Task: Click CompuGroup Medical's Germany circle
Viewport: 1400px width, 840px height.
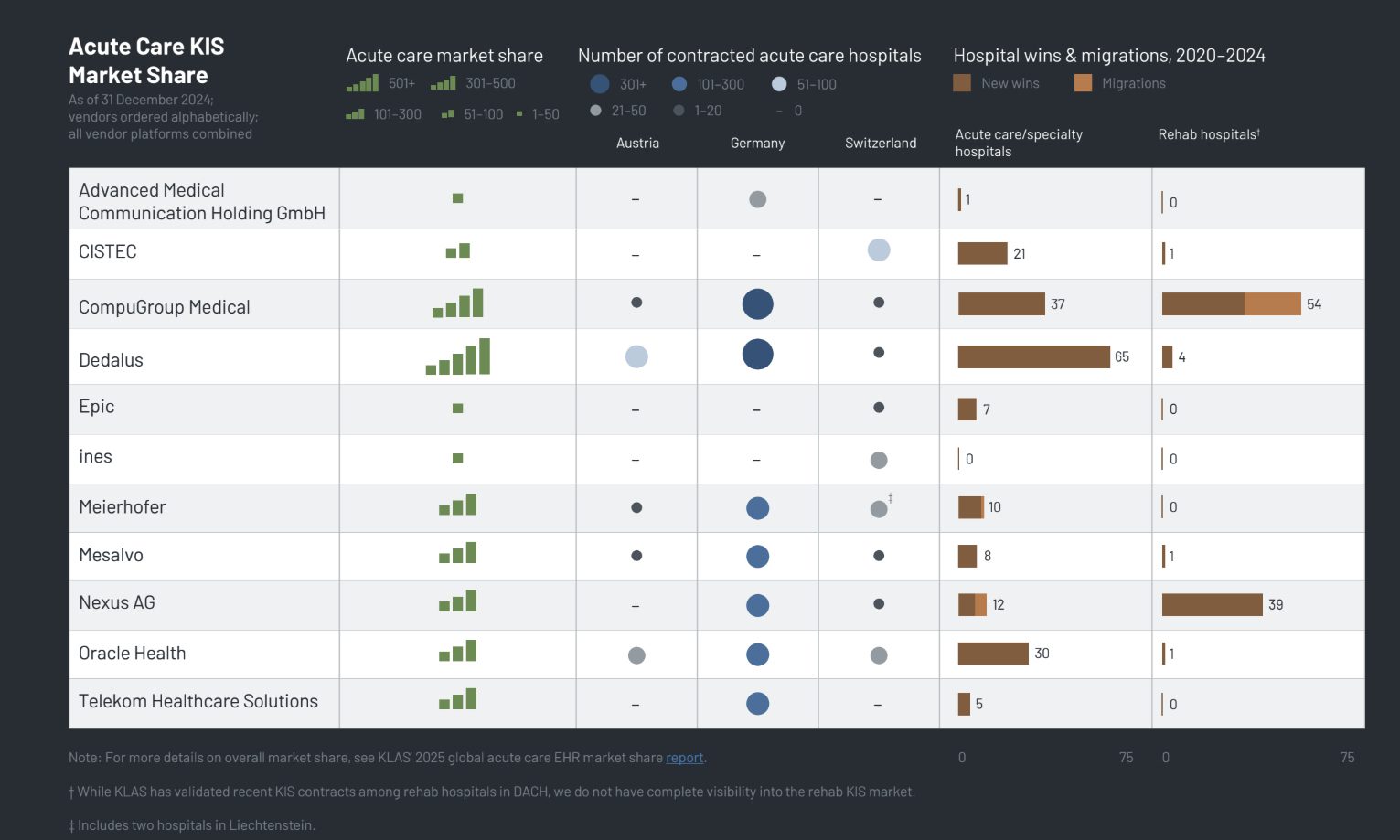Action: (757, 303)
